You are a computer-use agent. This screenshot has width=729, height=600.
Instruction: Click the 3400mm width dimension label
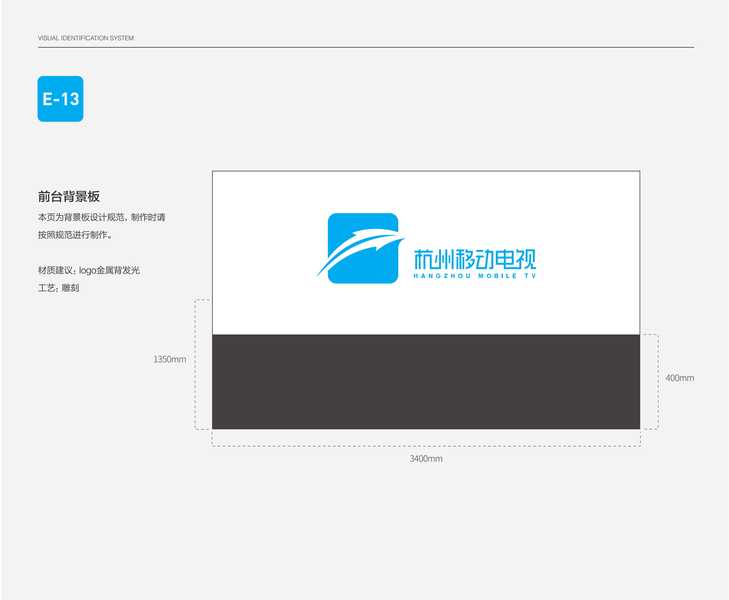pos(426,459)
